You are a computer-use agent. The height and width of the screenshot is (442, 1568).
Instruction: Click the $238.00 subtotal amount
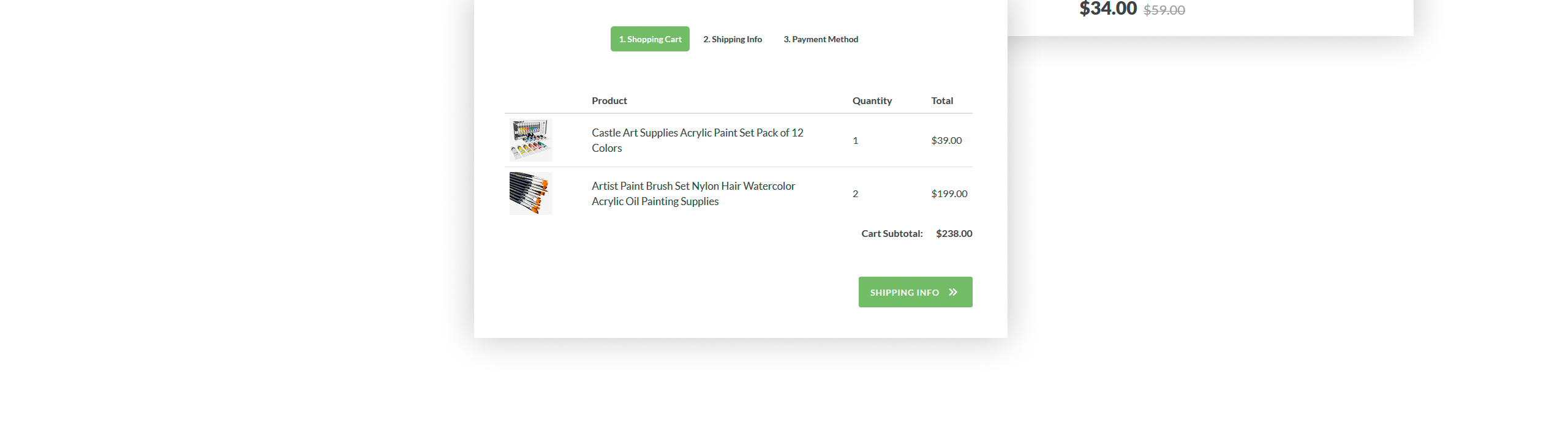(x=954, y=233)
